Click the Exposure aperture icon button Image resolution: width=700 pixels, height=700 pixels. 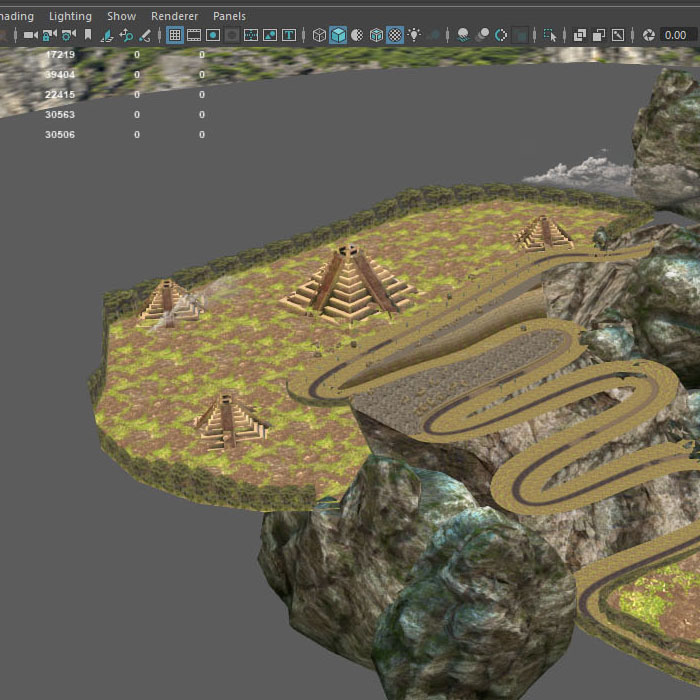[x=649, y=35]
